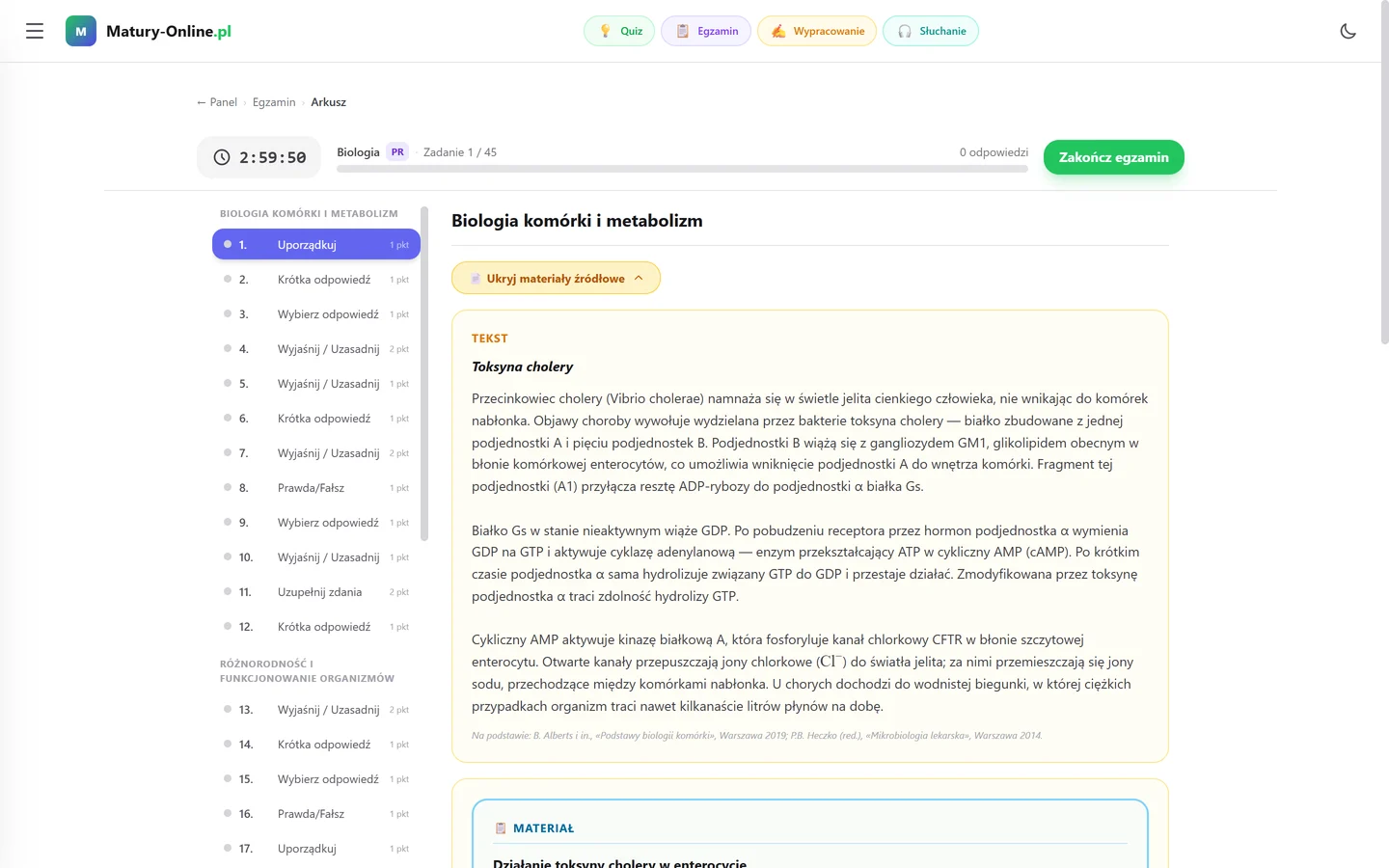1389x868 pixels.
Task: Click the PR level badge
Action: pos(397,152)
